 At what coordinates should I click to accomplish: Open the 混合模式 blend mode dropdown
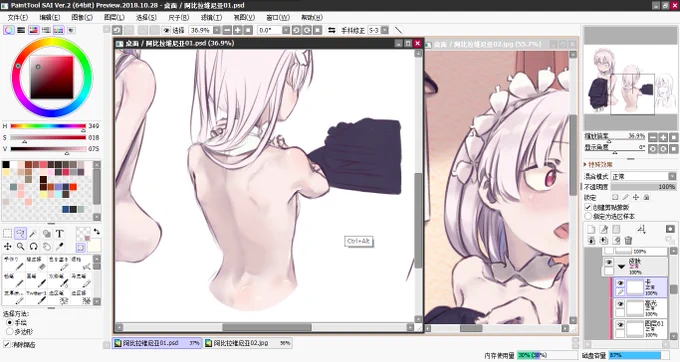[644, 176]
